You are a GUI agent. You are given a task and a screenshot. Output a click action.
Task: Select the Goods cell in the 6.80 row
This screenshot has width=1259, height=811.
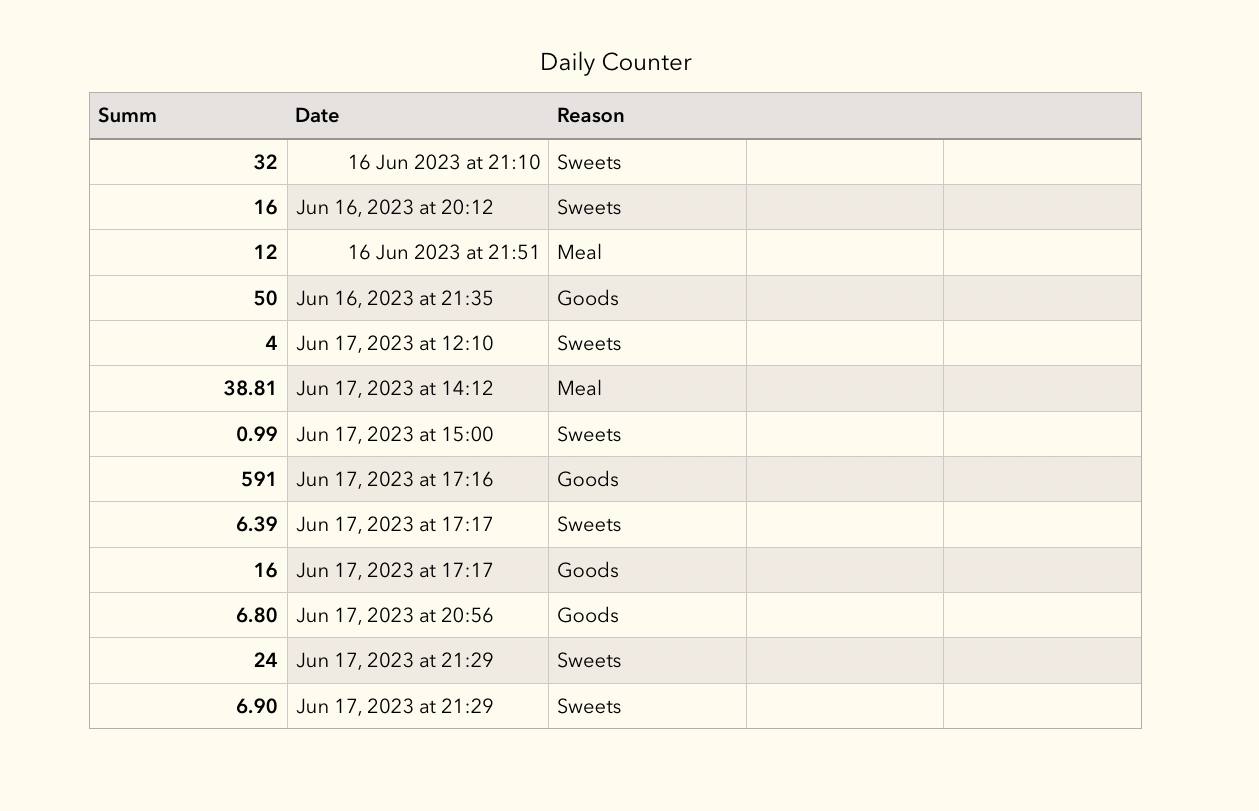pyautogui.click(x=647, y=615)
